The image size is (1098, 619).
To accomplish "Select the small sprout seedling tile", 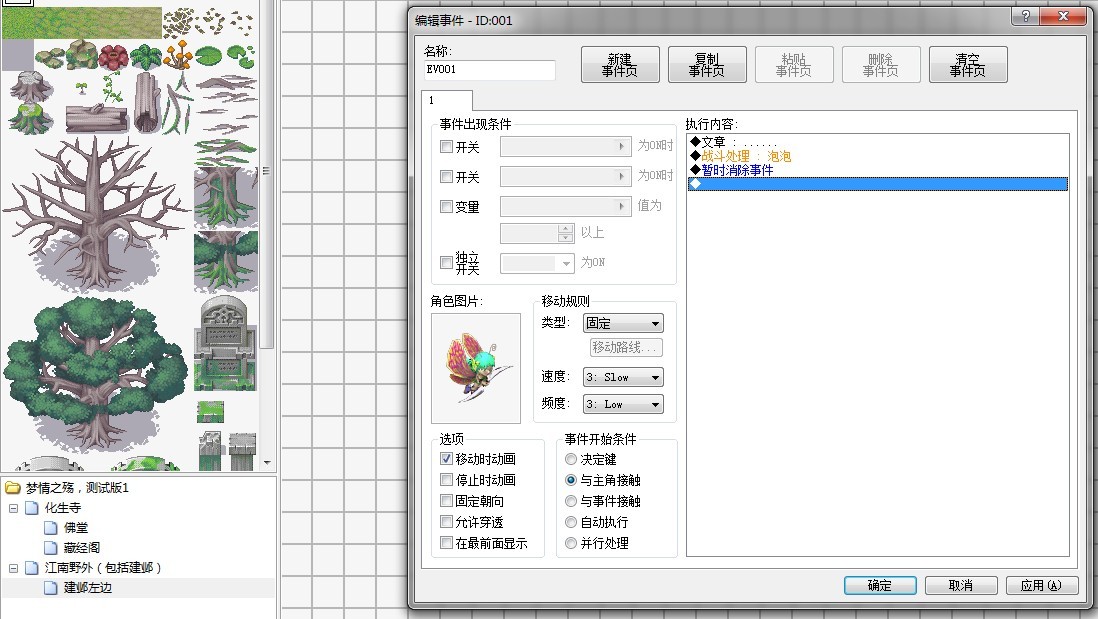I will pos(81,88).
